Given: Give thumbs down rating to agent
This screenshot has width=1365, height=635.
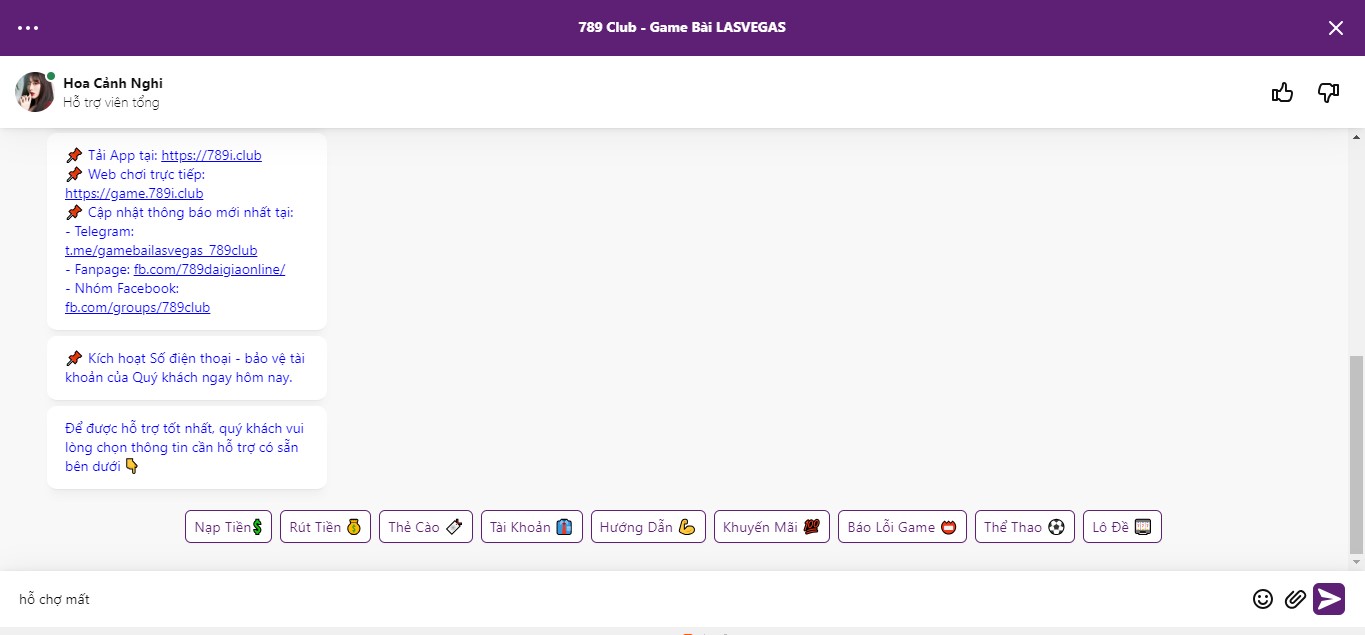Looking at the screenshot, I should 1328,93.
